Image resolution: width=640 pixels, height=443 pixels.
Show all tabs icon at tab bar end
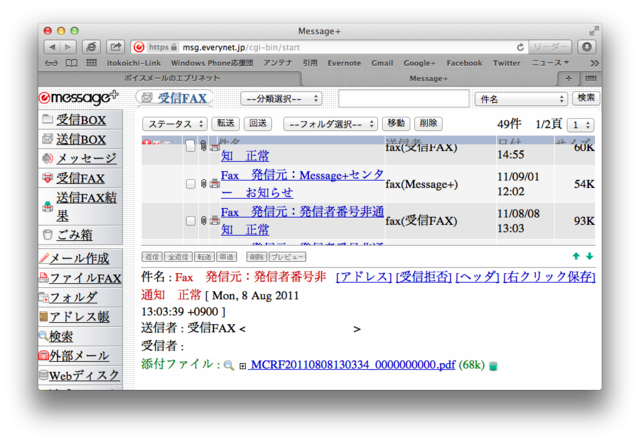pyautogui.click(x=591, y=78)
